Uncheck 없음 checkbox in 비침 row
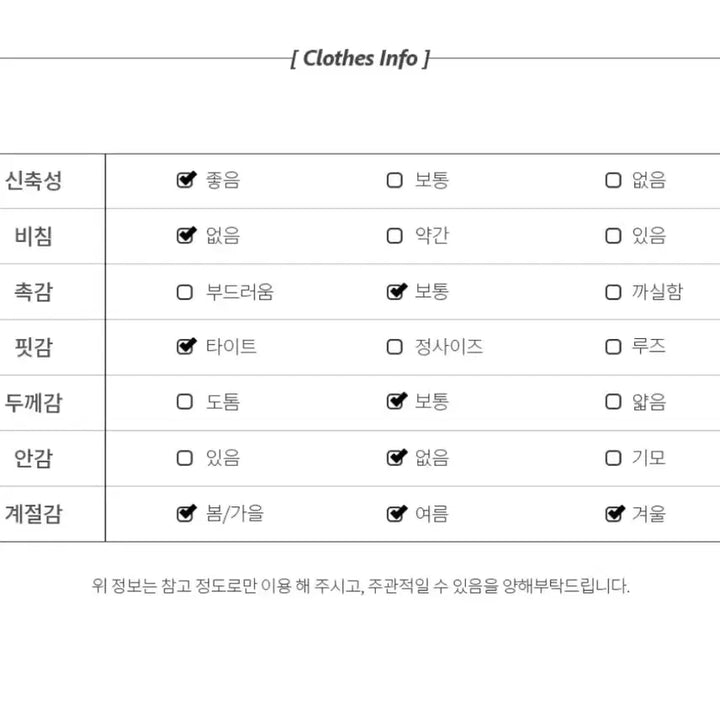This screenshot has height=720, width=720. click(x=186, y=236)
